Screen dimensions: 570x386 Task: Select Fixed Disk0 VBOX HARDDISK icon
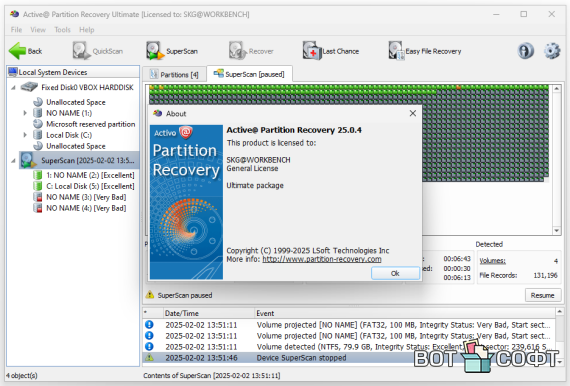pyautogui.click(x=29, y=87)
